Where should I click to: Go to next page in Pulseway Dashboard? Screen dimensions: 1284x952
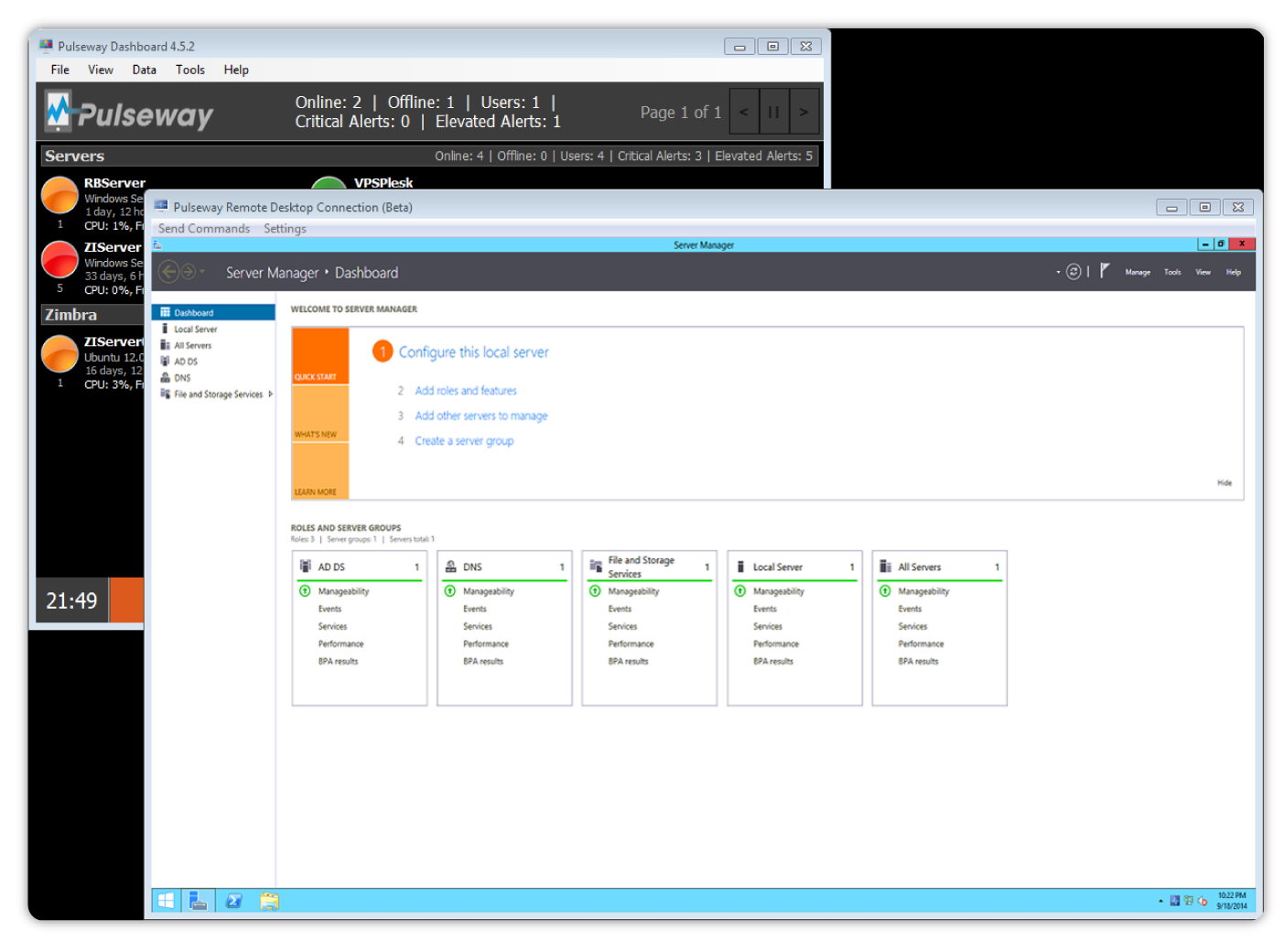804,113
